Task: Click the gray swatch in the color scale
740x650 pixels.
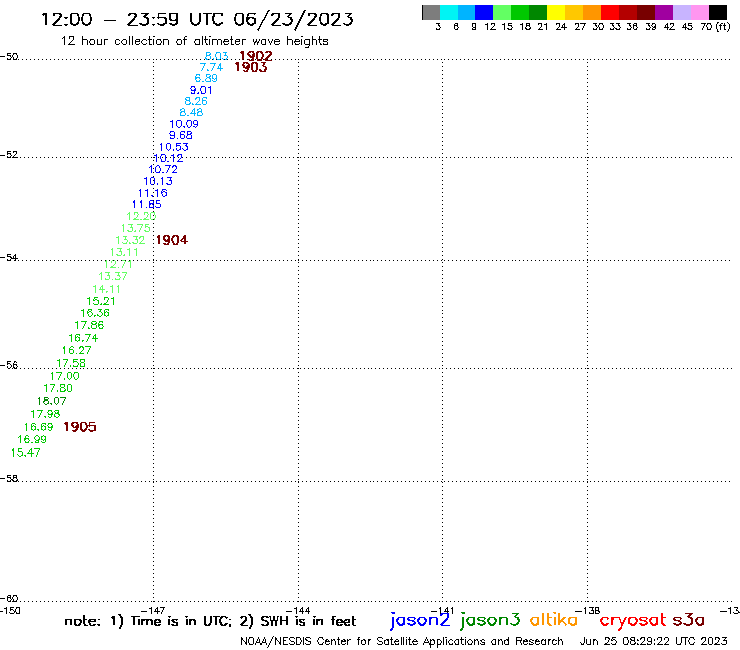Action: pyautogui.click(x=431, y=12)
